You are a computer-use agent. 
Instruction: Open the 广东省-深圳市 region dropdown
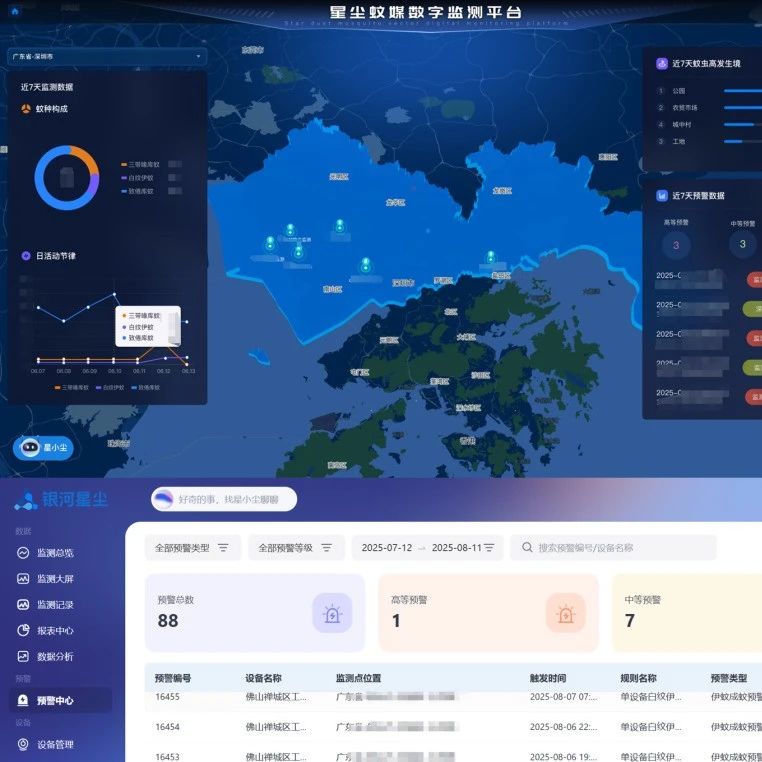tap(107, 56)
